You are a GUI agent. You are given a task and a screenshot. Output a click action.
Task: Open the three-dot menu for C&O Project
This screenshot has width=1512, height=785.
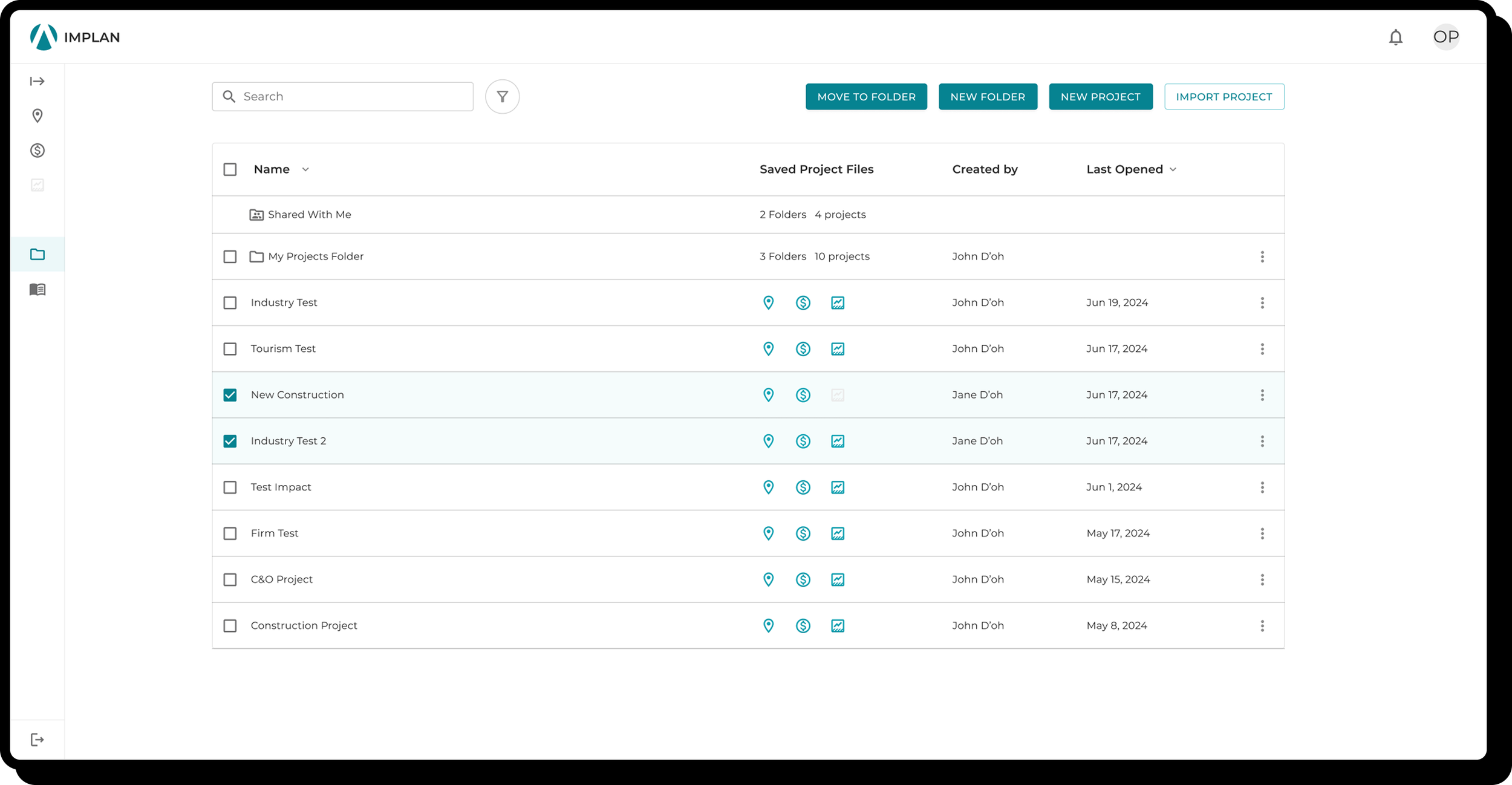click(x=1262, y=579)
